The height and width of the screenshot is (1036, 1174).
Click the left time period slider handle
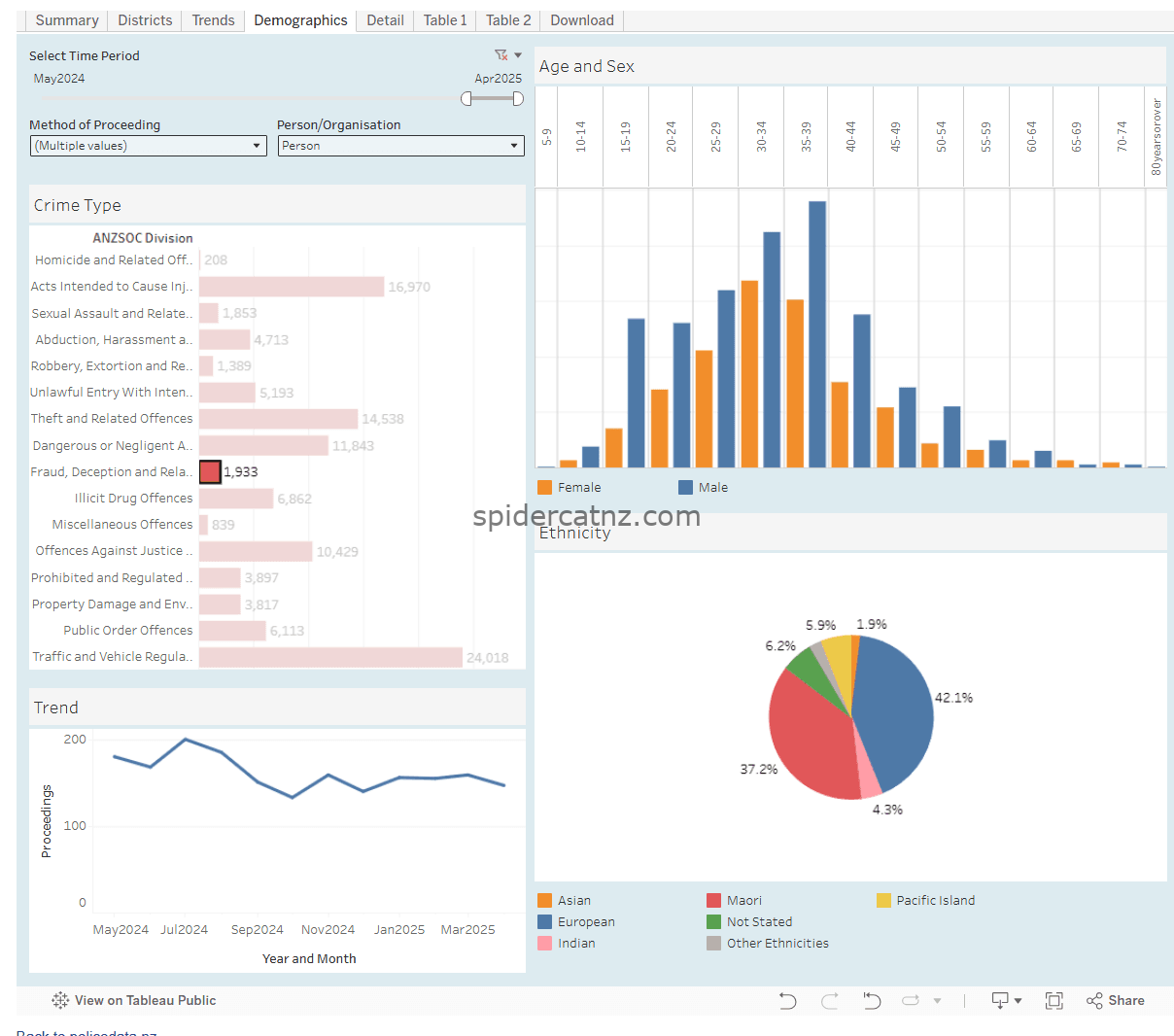(466, 98)
